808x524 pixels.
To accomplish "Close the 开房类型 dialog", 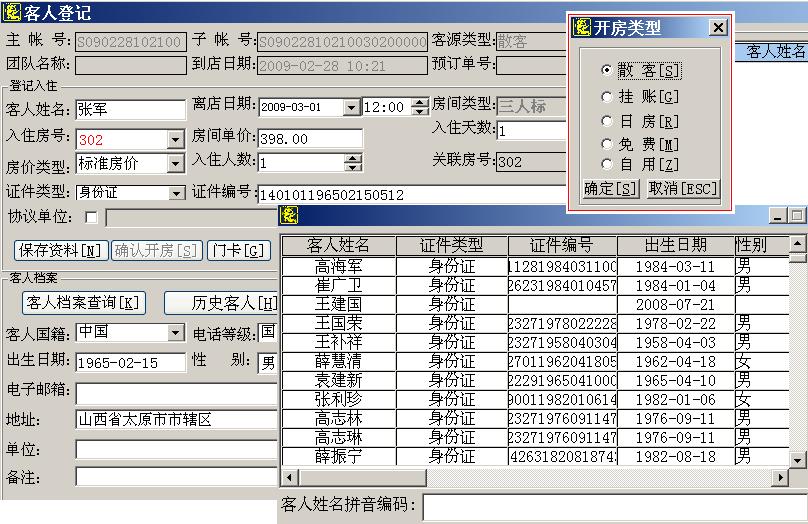I will point(717,28).
